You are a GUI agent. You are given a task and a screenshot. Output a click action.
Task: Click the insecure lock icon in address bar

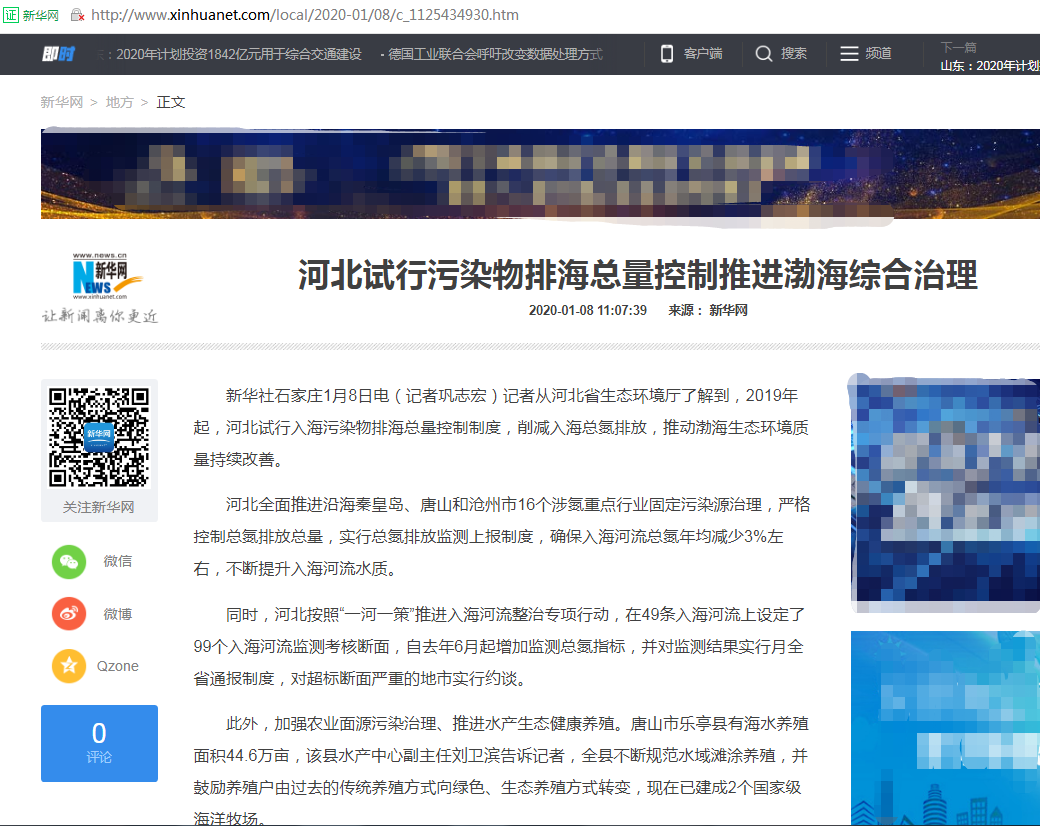(x=77, y=15)
